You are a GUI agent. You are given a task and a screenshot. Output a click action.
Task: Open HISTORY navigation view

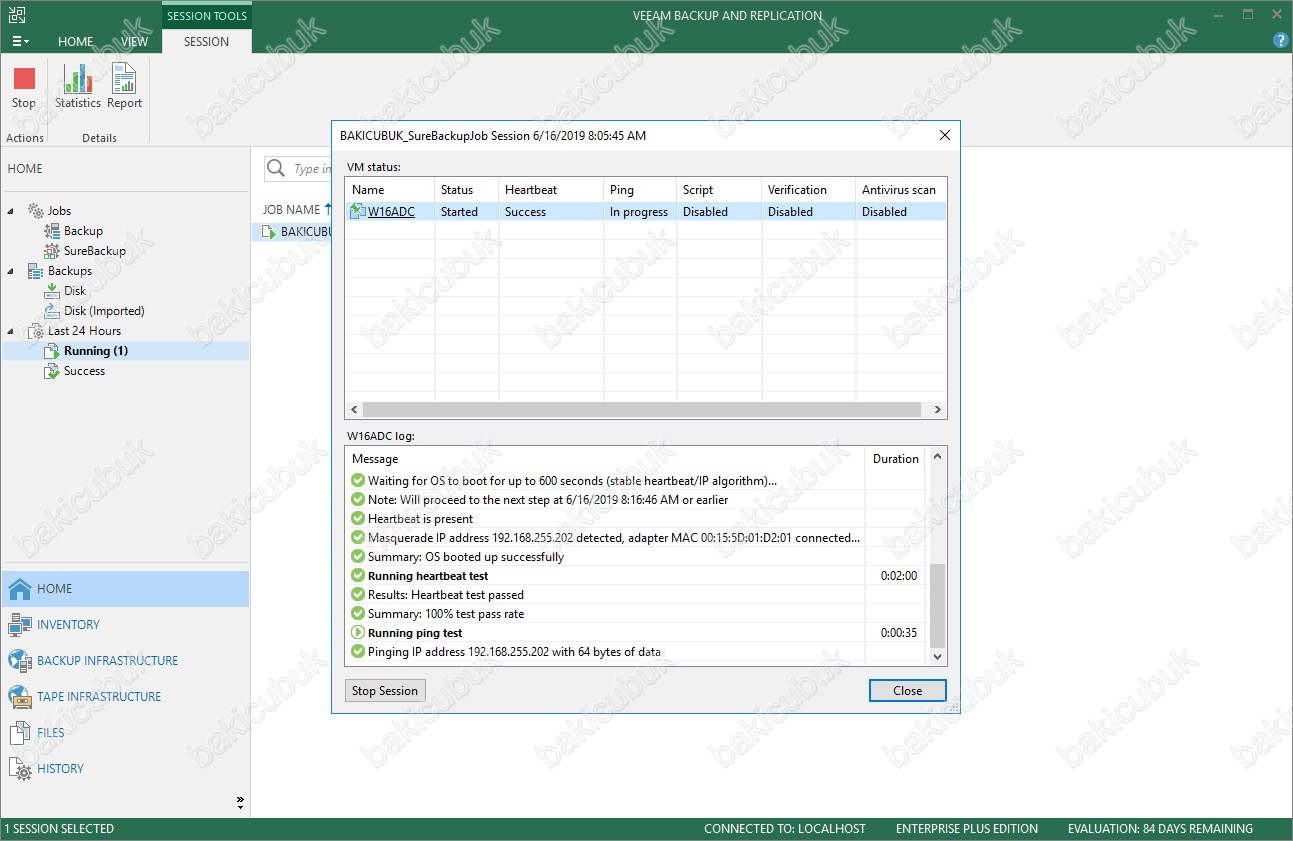61,769
